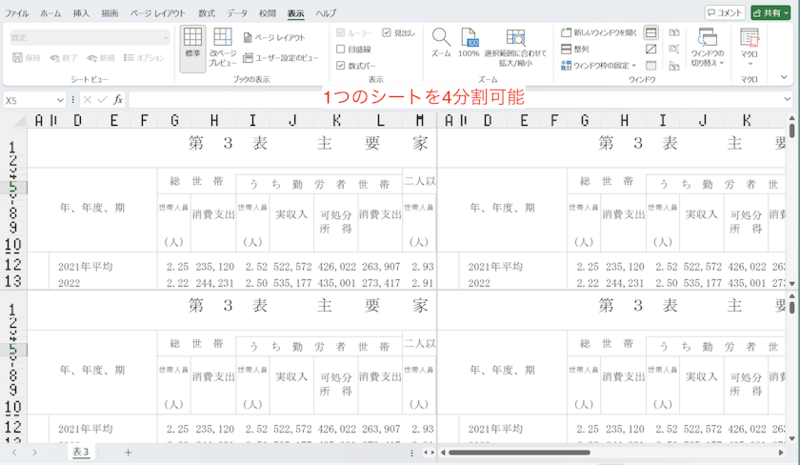Switch to ページレイアウト view in ribbon group
The height and width of the screenshot is (465, 800).
[274, 37]
